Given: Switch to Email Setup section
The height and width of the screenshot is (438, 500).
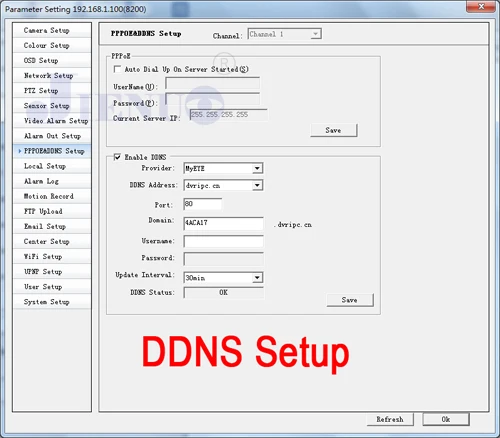Looking at the screenshot, I should coord(52,226).
